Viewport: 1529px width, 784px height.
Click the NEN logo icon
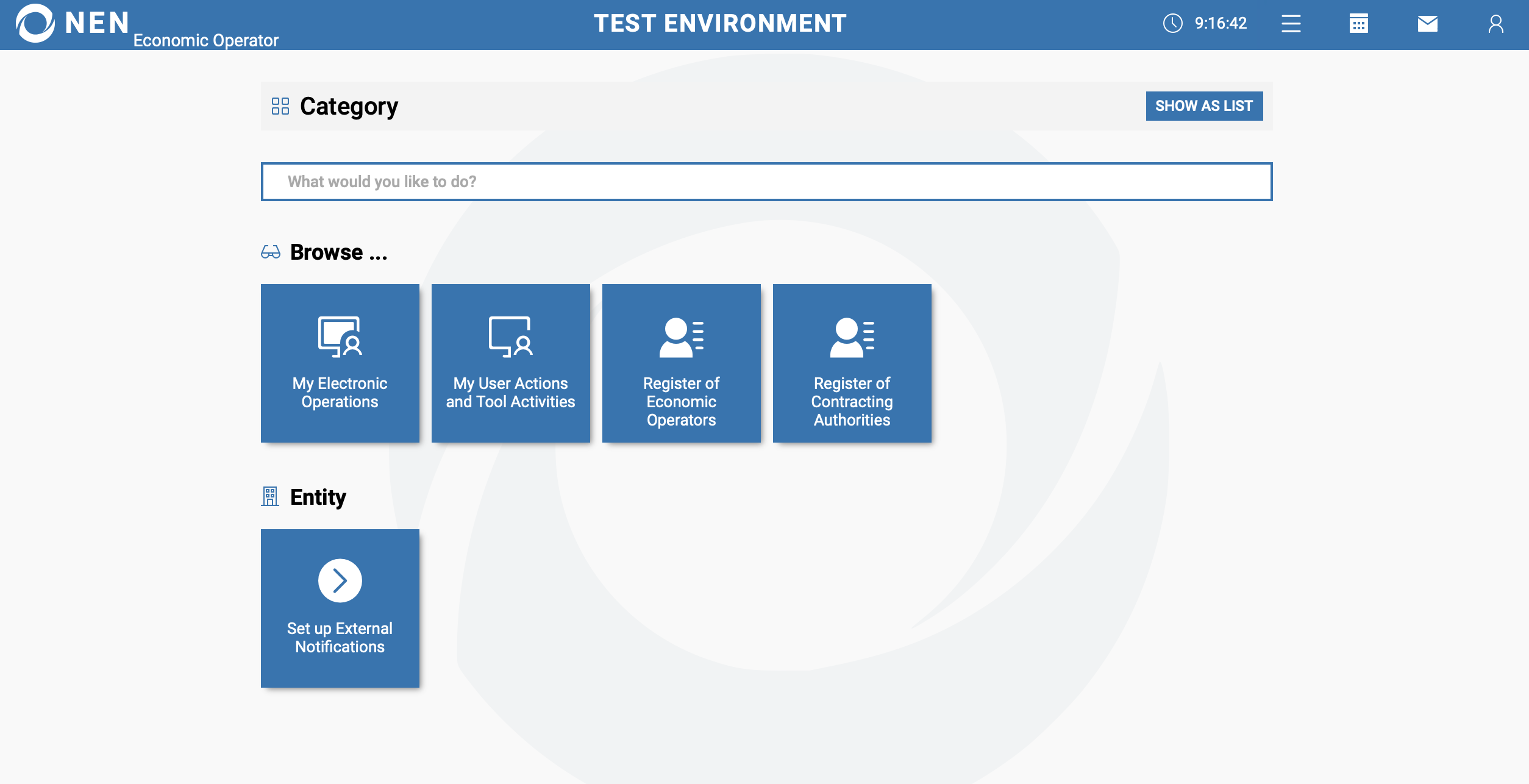tap(35, 23)
